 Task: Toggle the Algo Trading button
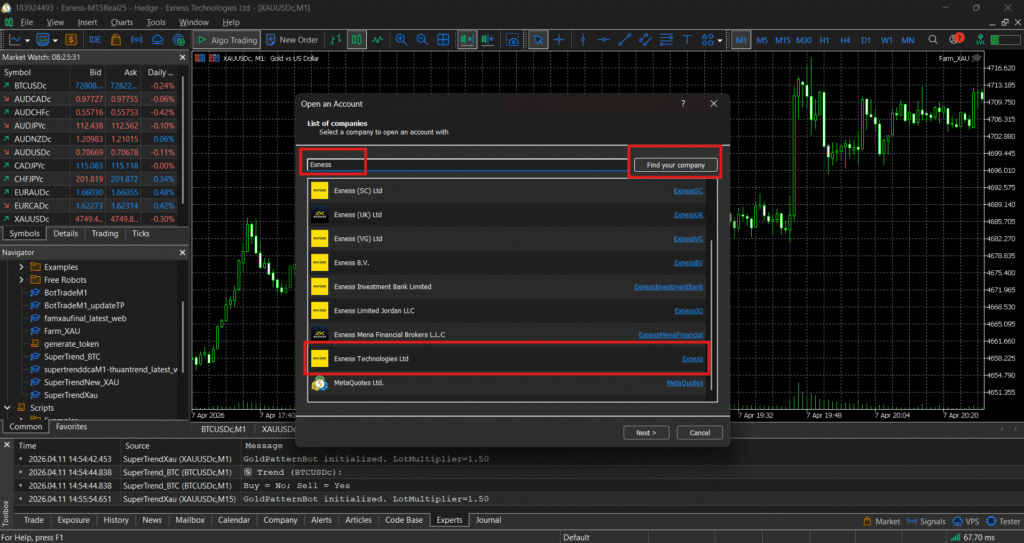click(226, 40)
